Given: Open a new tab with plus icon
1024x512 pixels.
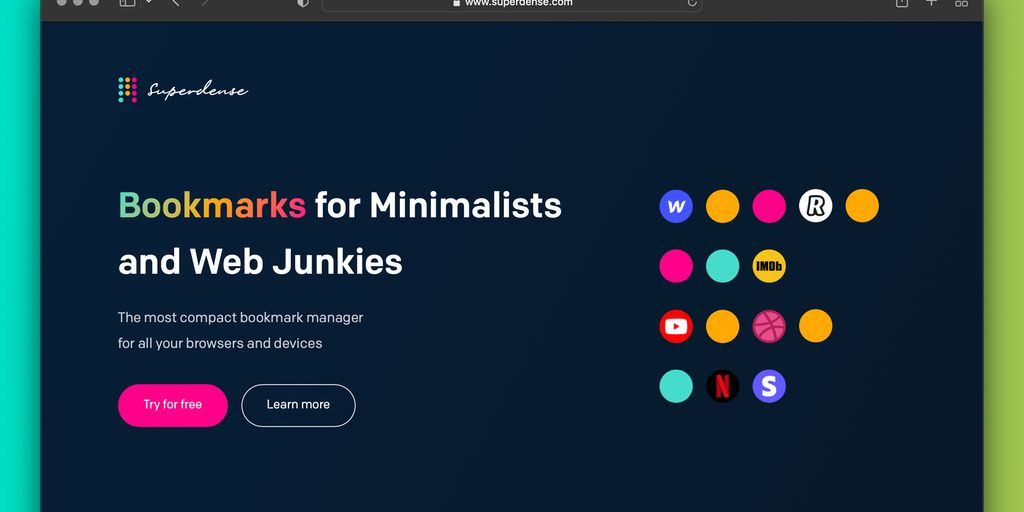Looking at the screenshot, I should [931, 2].
